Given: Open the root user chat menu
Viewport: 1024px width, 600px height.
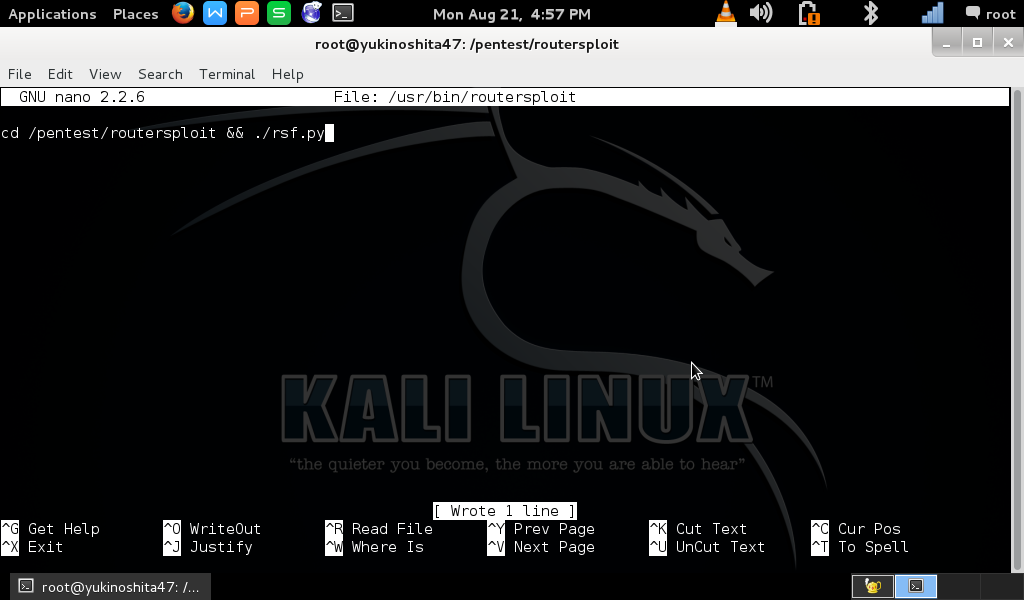Looking at the screenshot, I should (991, 14).
